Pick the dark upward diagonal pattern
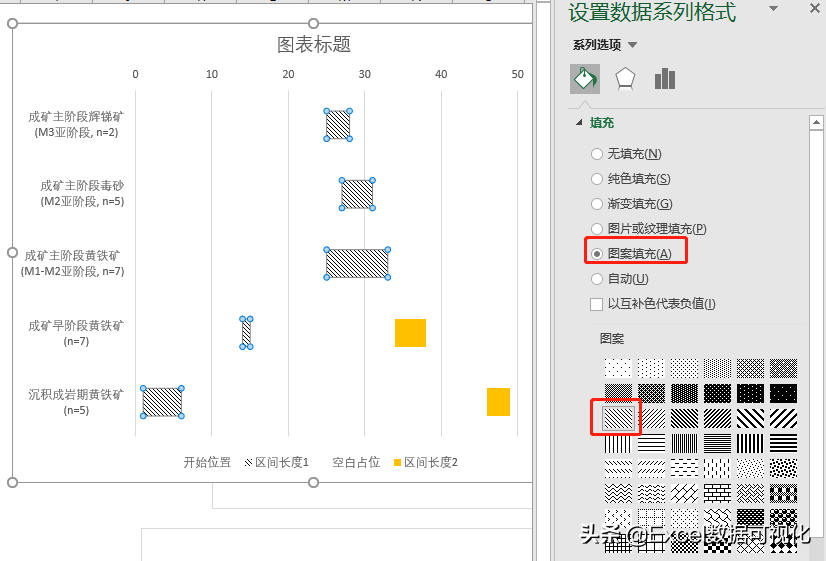826x561 pixels. click(717, 418)
